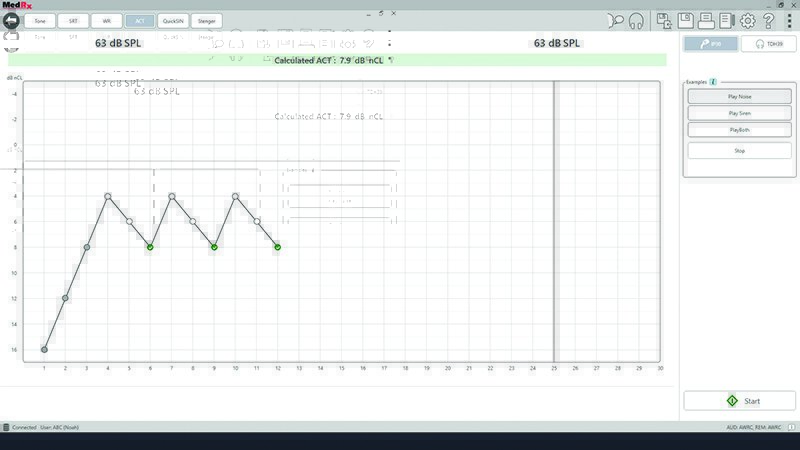Click the AUD: AWRC REM: AWRC status text

point(754,428)
